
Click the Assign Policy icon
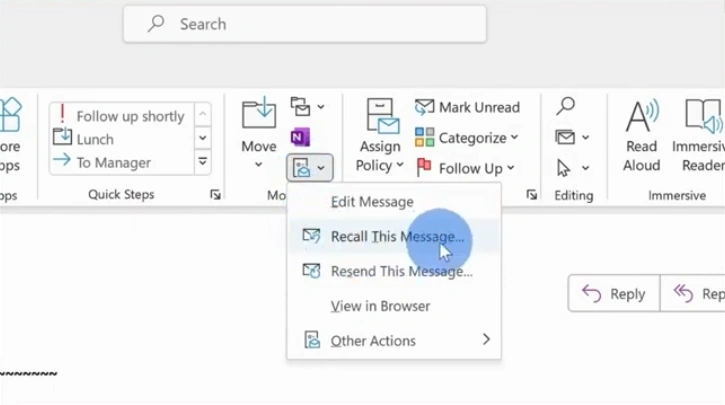[380, 116]
